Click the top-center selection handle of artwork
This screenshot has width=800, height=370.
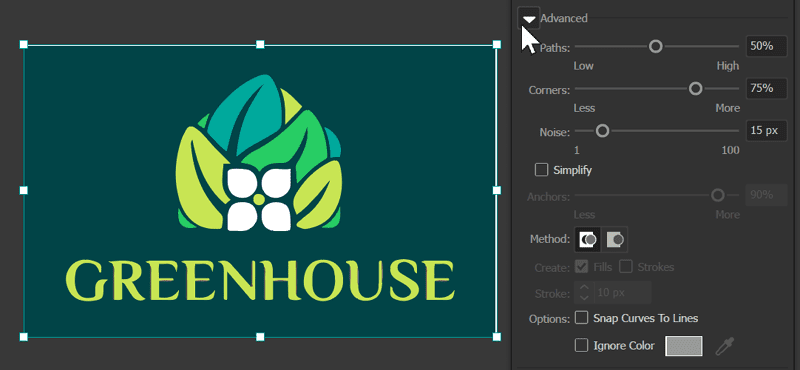(260, 44)
